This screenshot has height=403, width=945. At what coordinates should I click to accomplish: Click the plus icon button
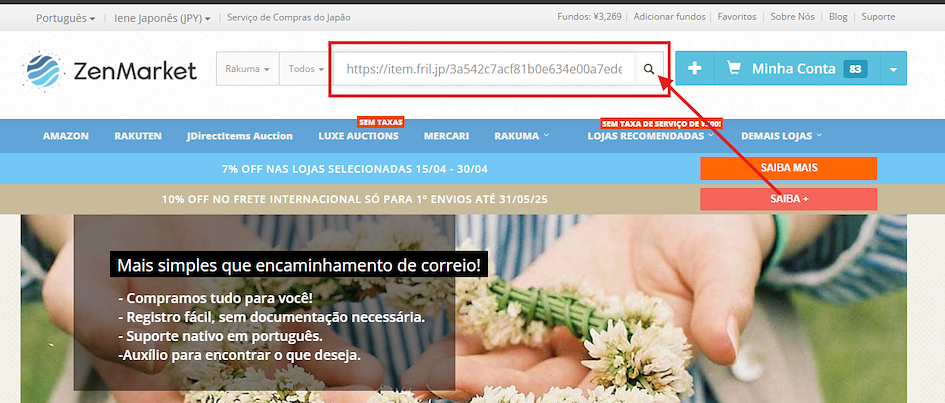(695, 69)
